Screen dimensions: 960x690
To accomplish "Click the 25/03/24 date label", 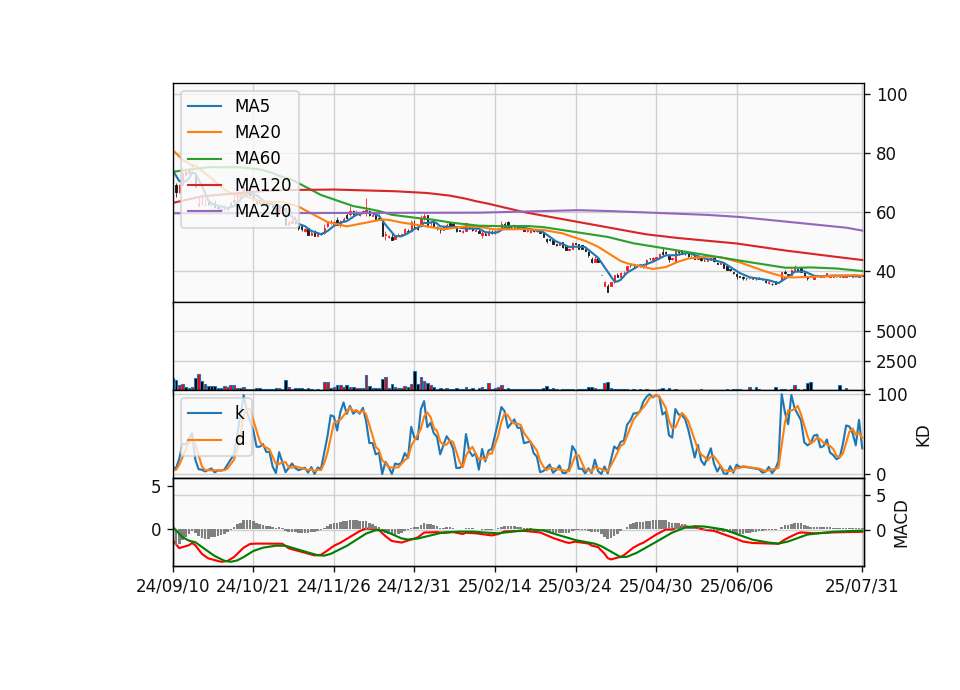I will 575,586.
